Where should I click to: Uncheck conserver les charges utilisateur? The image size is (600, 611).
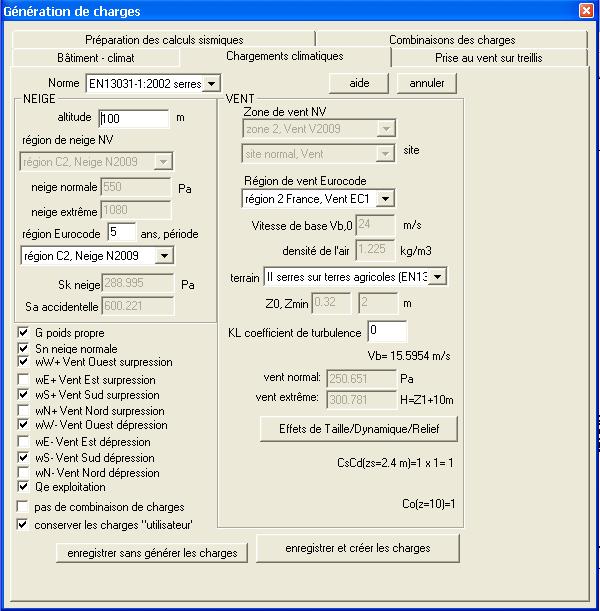[22, 524]
